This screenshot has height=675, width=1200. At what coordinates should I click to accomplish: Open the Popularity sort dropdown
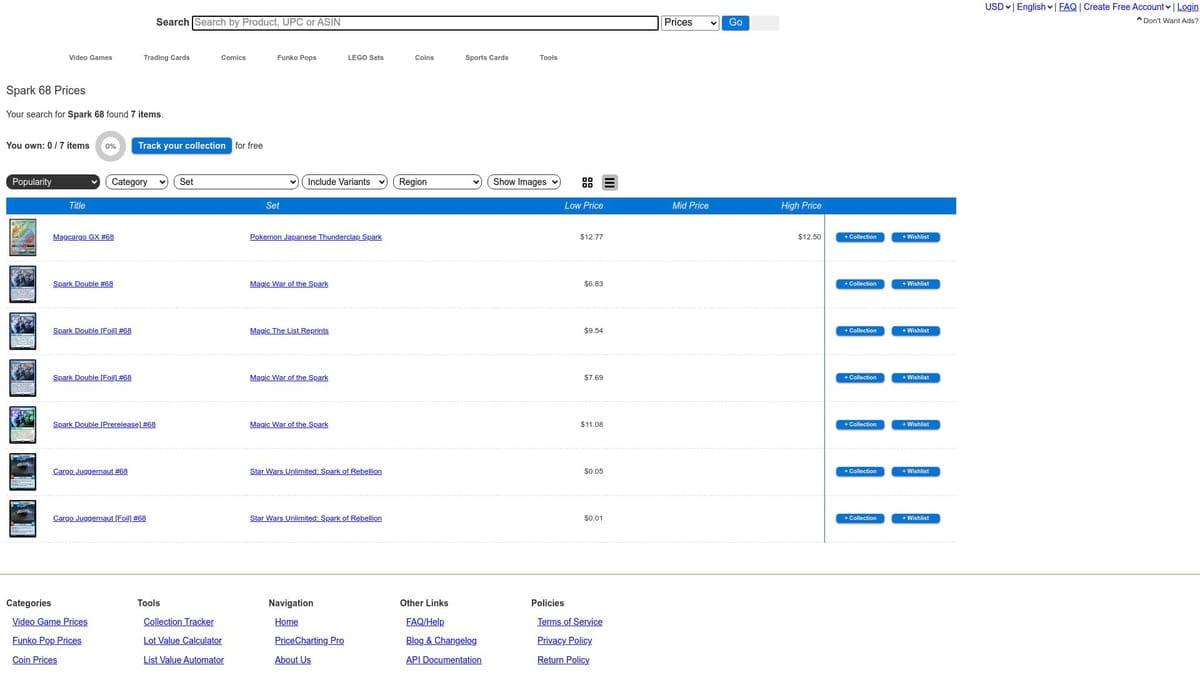tap(53, 182)
